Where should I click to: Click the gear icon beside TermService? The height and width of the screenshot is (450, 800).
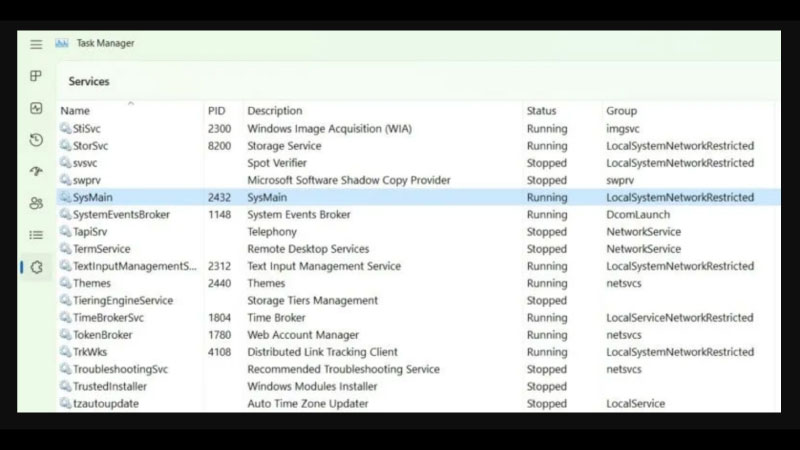click(x=65, y=248)
